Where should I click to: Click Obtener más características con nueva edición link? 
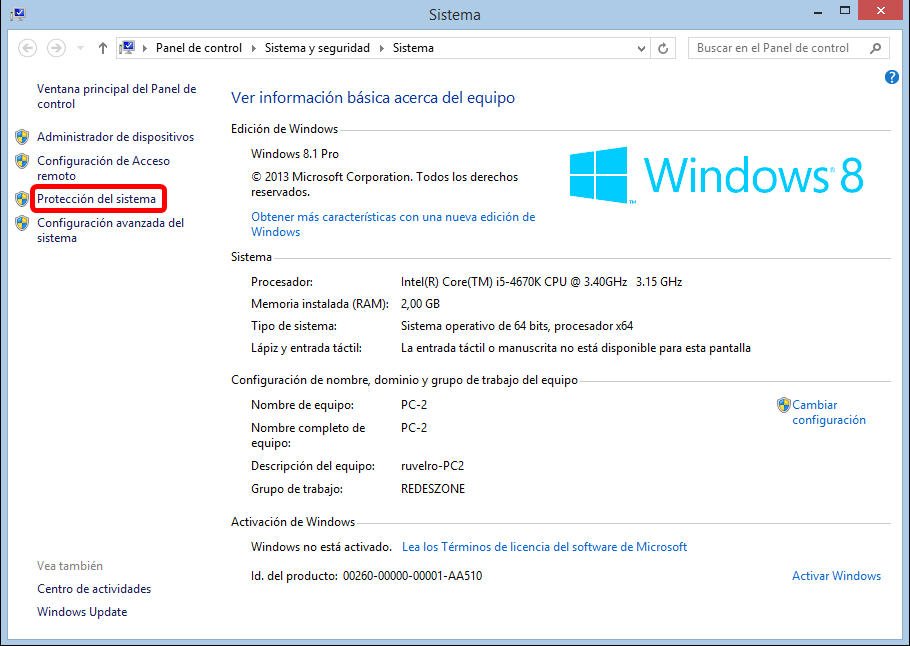pos(393,224)
